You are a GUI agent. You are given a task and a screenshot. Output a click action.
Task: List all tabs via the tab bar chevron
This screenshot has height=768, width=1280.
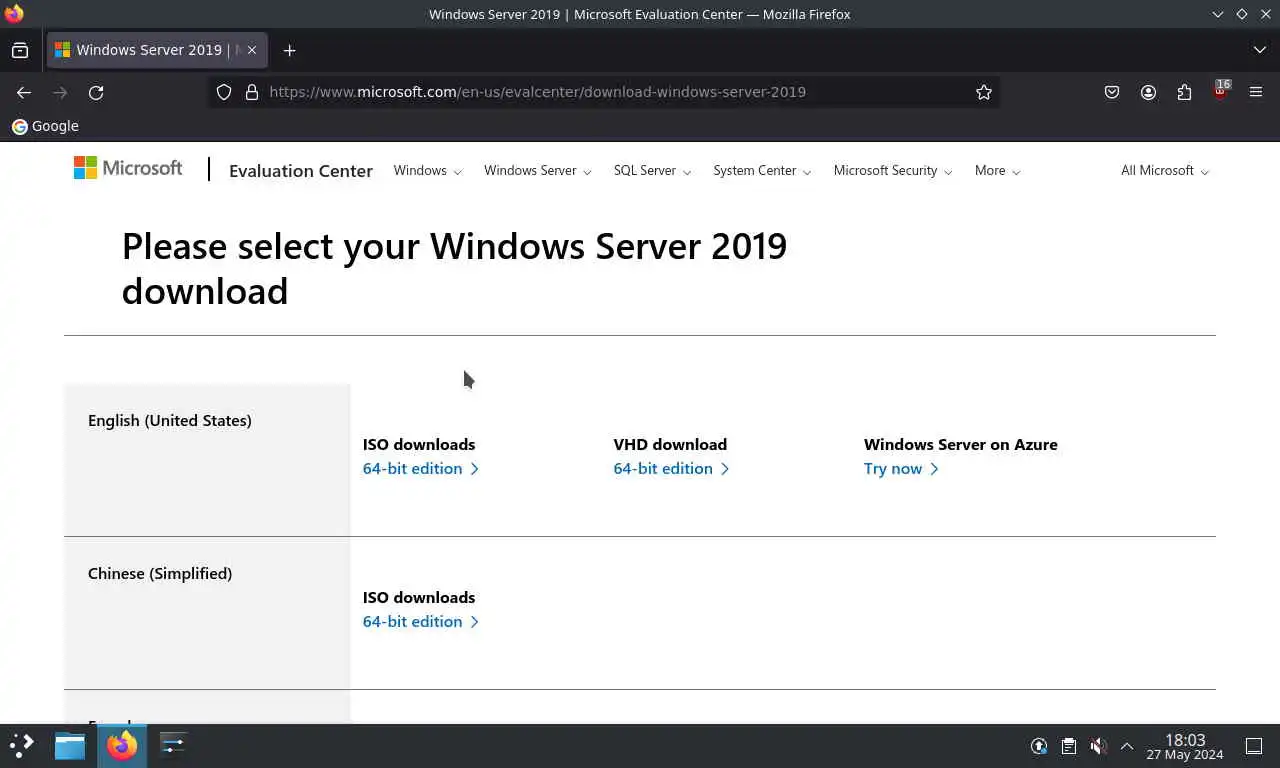click(x=1259, y=50)
